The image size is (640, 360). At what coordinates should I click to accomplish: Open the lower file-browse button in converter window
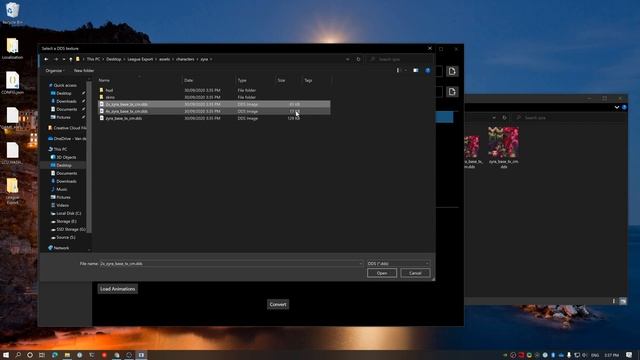pos(452,91)
